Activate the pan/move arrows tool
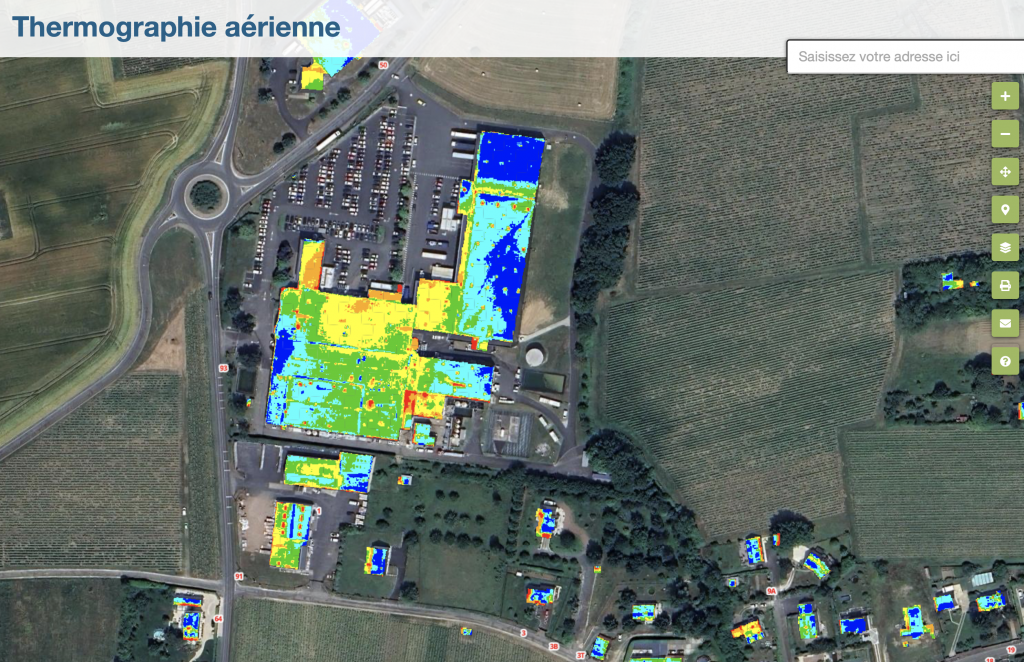 (x=1005, y=172)
